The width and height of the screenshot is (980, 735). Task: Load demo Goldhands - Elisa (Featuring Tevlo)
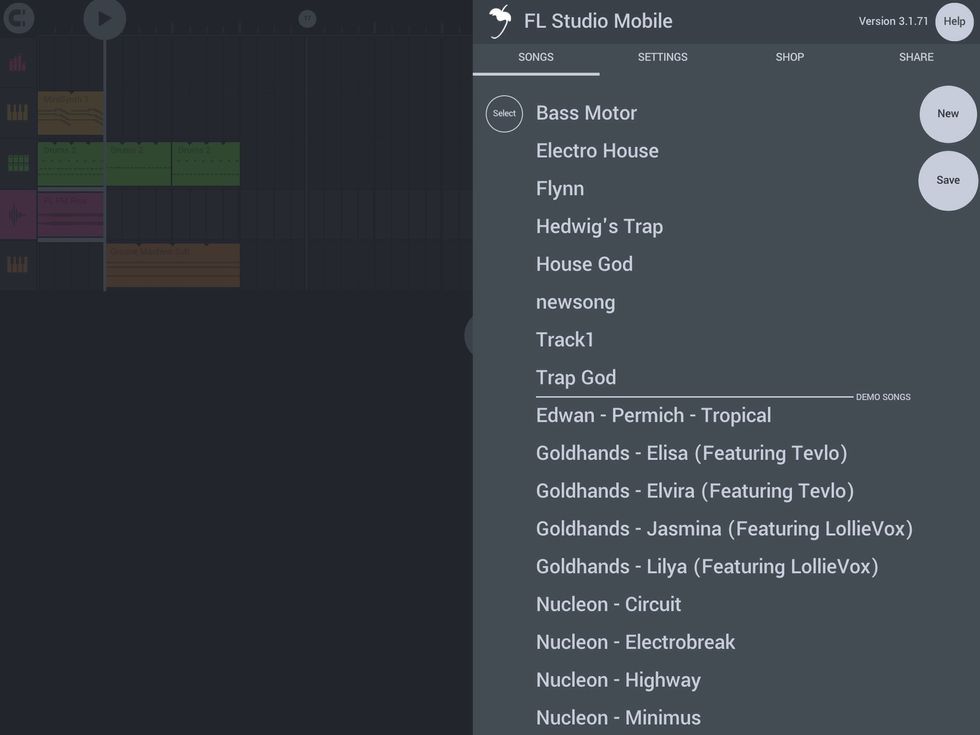[x=691, y=453]
